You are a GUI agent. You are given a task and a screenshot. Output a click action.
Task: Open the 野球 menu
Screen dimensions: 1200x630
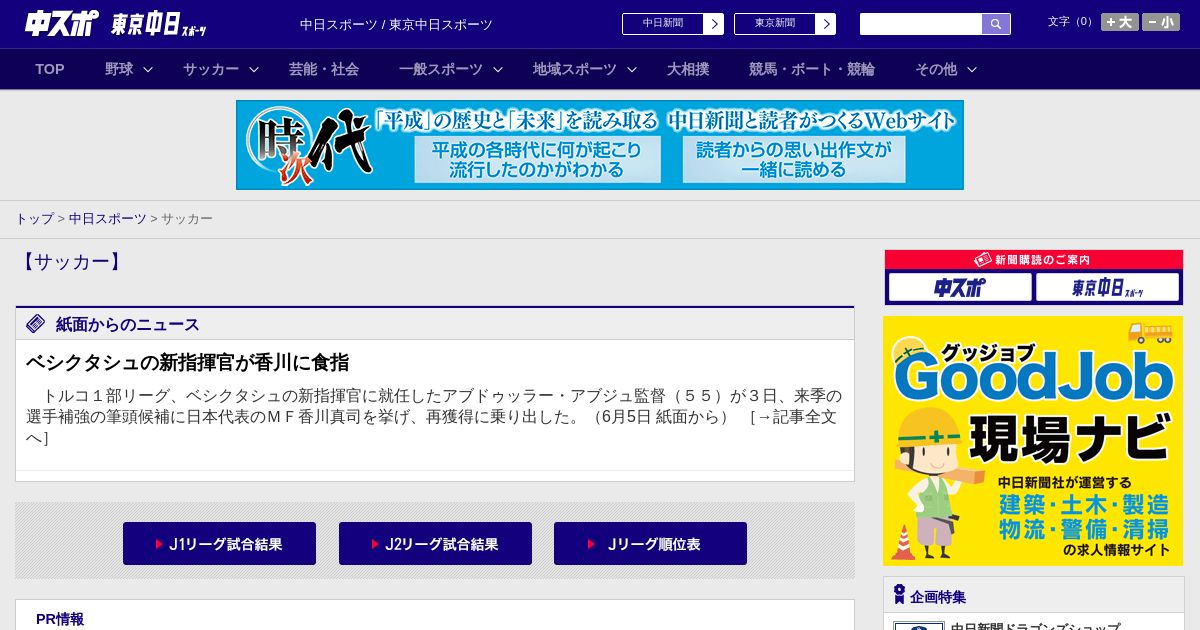click(x=119, y=69)
